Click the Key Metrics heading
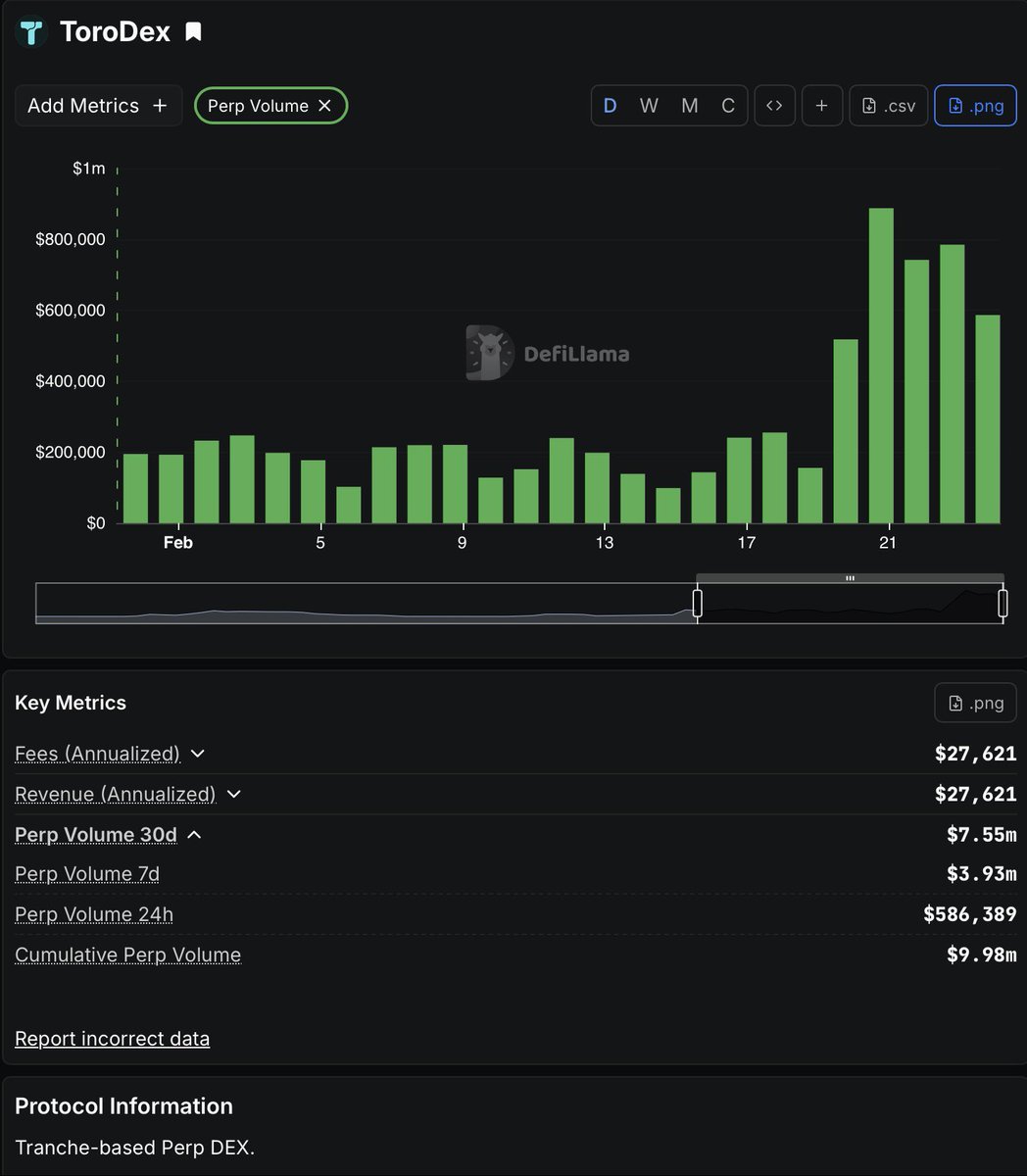 pos(71,703)
